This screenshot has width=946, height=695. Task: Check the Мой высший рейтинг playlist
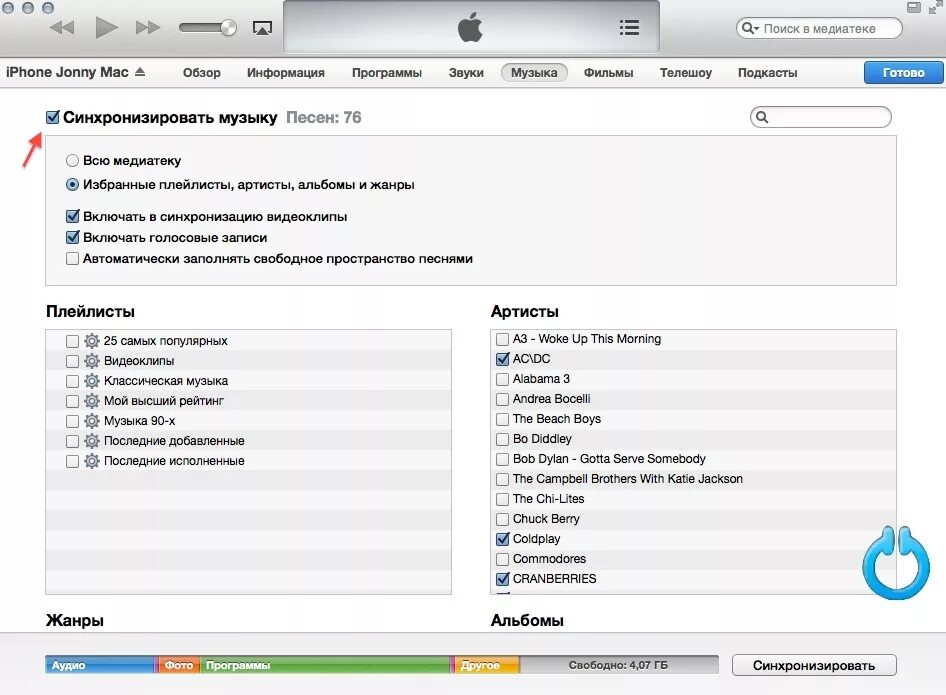[x=72, y=401]
